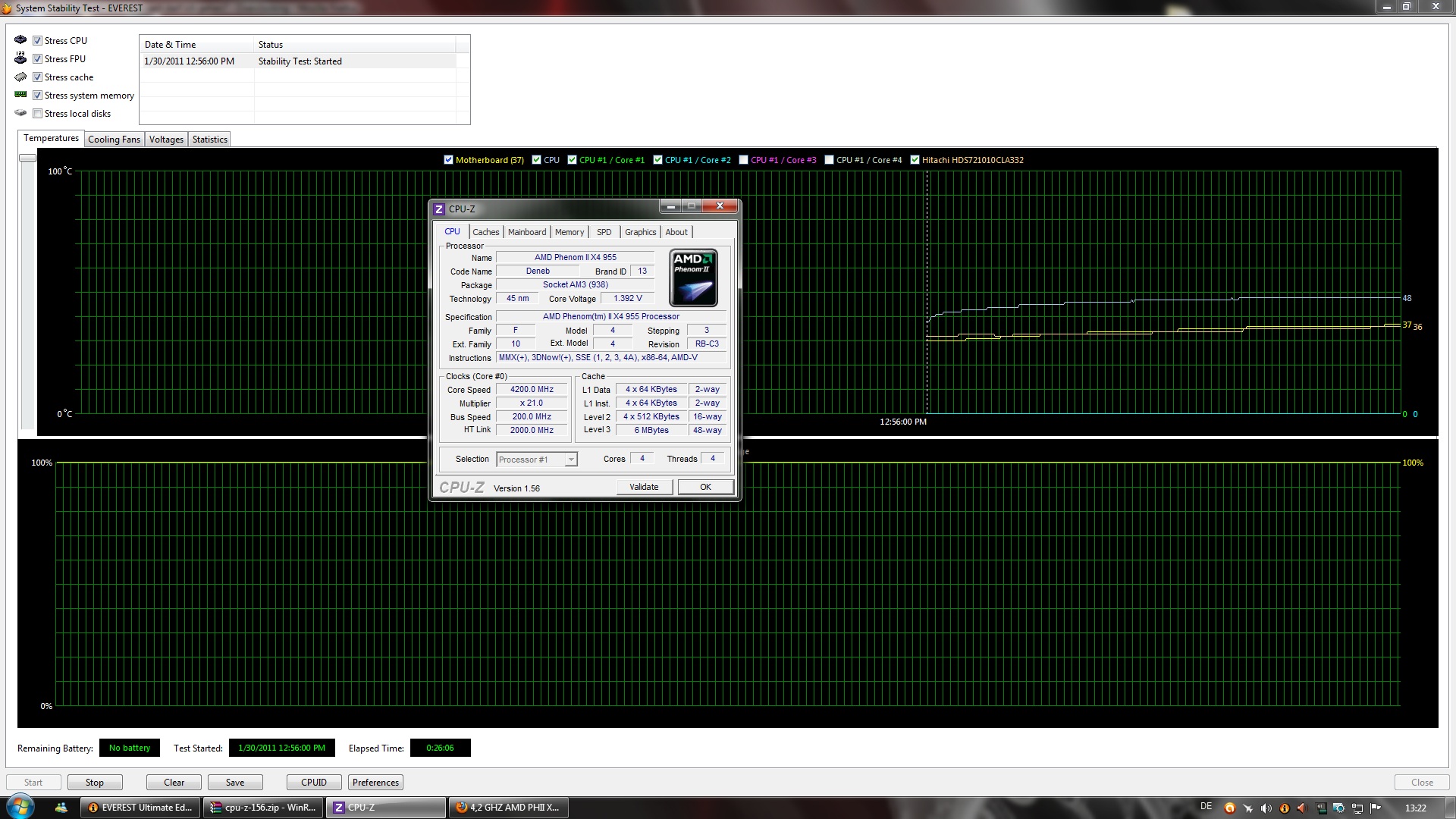Viewport: 1456px width, 819px height.
Task: Click the CPU-Z taskbar button
Action: [386, 808]
